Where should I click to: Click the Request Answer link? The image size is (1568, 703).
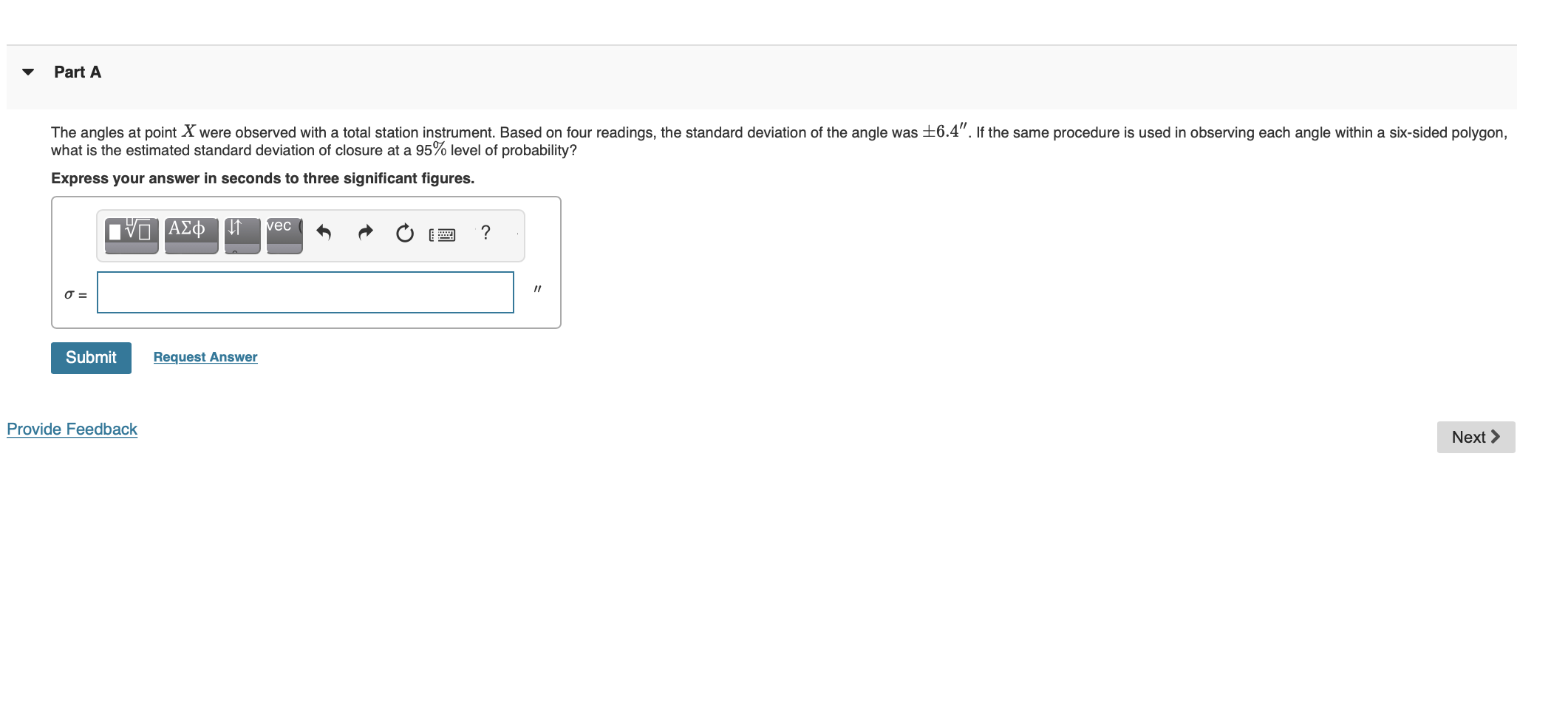coord(205,357)
